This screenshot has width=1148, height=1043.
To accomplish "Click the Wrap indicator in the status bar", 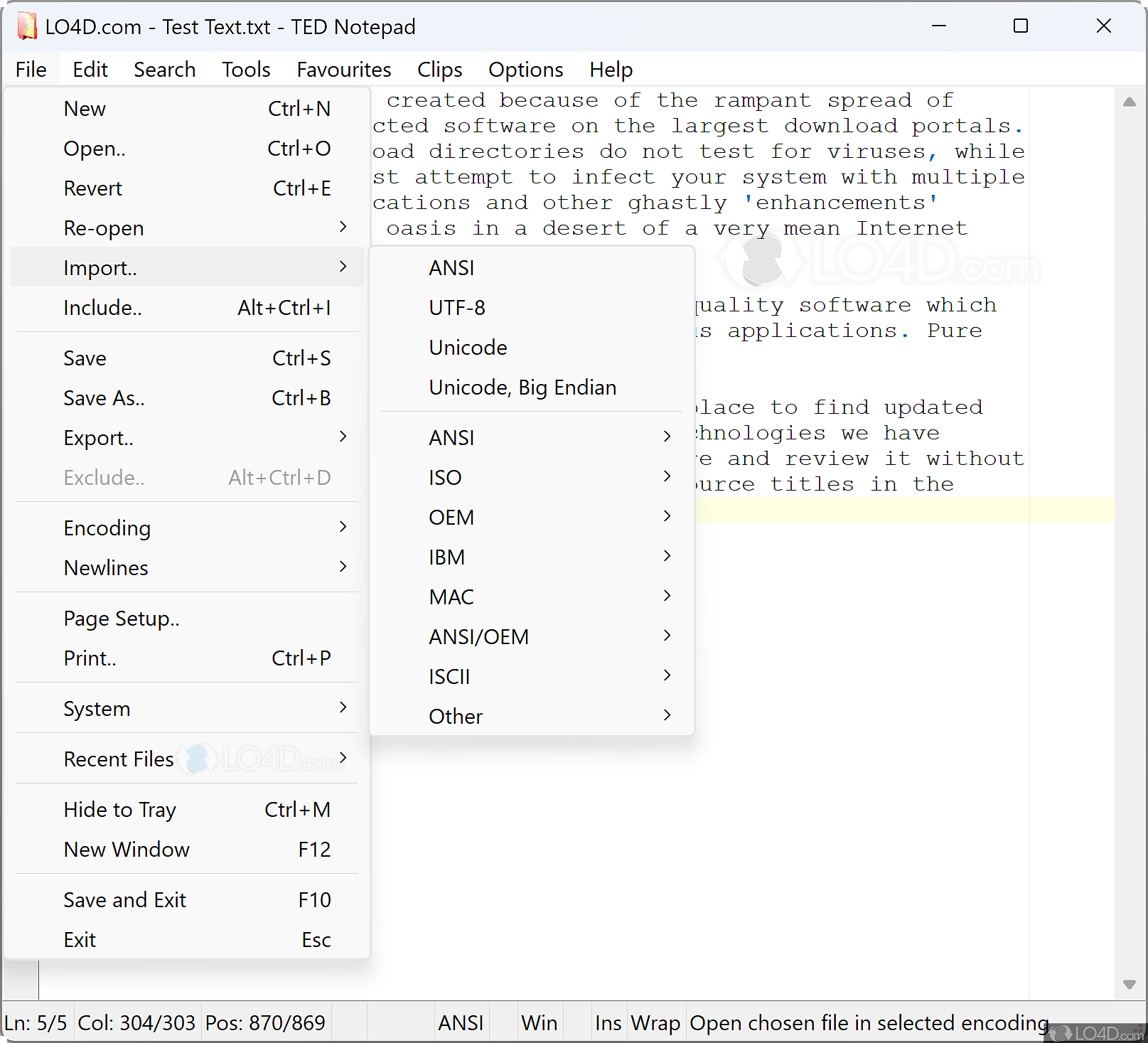I will (656, 1023).
